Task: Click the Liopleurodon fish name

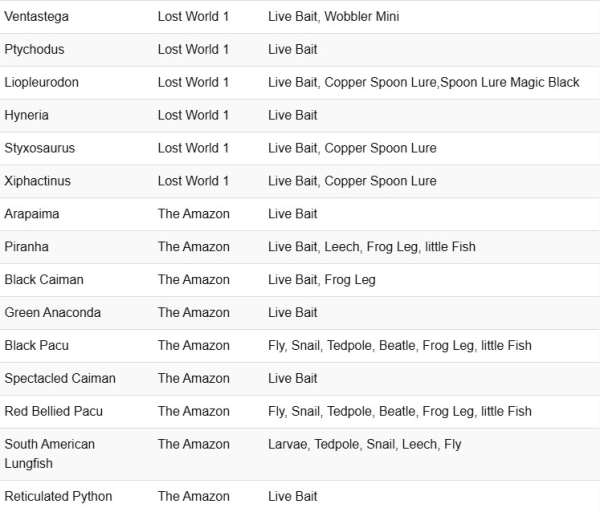Action: click(41, 83)
